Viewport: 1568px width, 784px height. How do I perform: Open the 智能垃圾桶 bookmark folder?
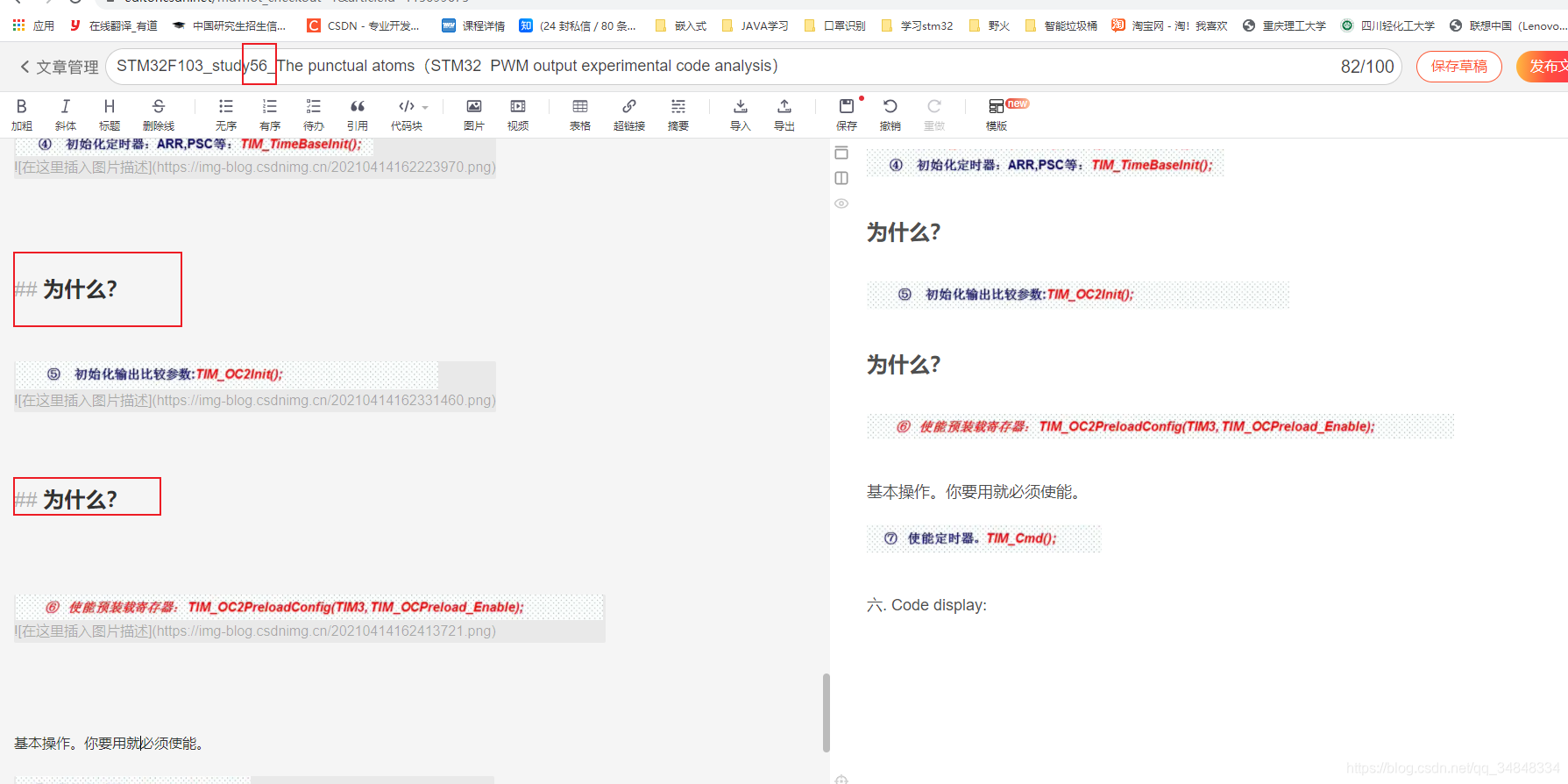pyautogui.click(x=1061, y=25)
